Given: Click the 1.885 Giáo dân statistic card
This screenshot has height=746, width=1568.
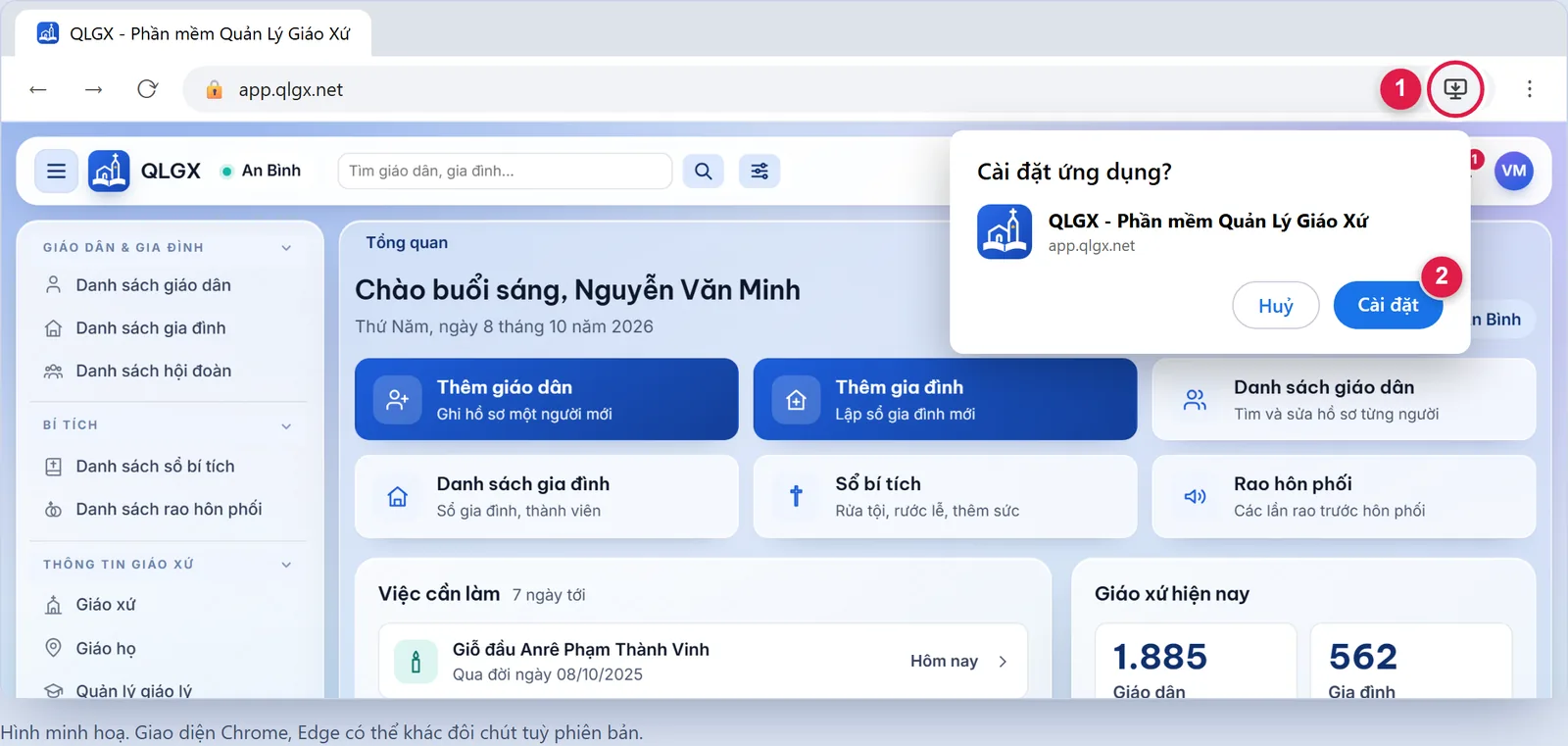Looking at the screenshot, I should point(1196,662).
